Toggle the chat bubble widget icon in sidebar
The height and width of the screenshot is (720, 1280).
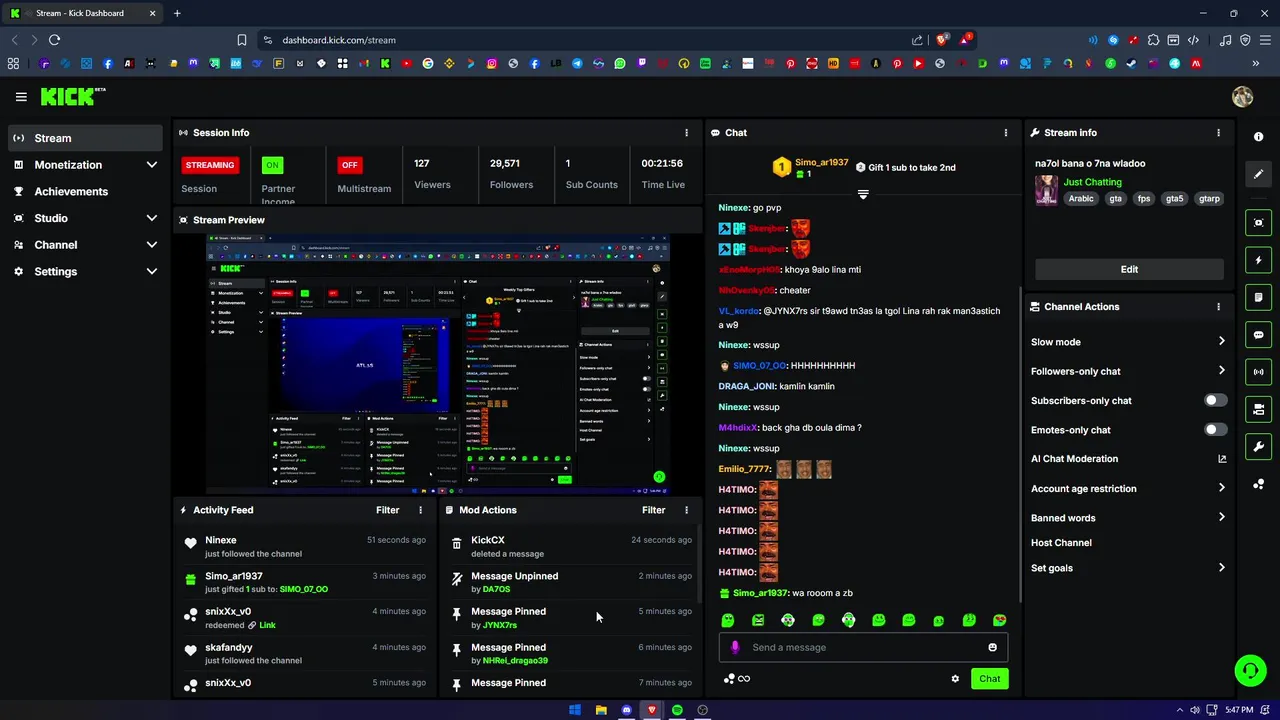(x=1258, y=335)
